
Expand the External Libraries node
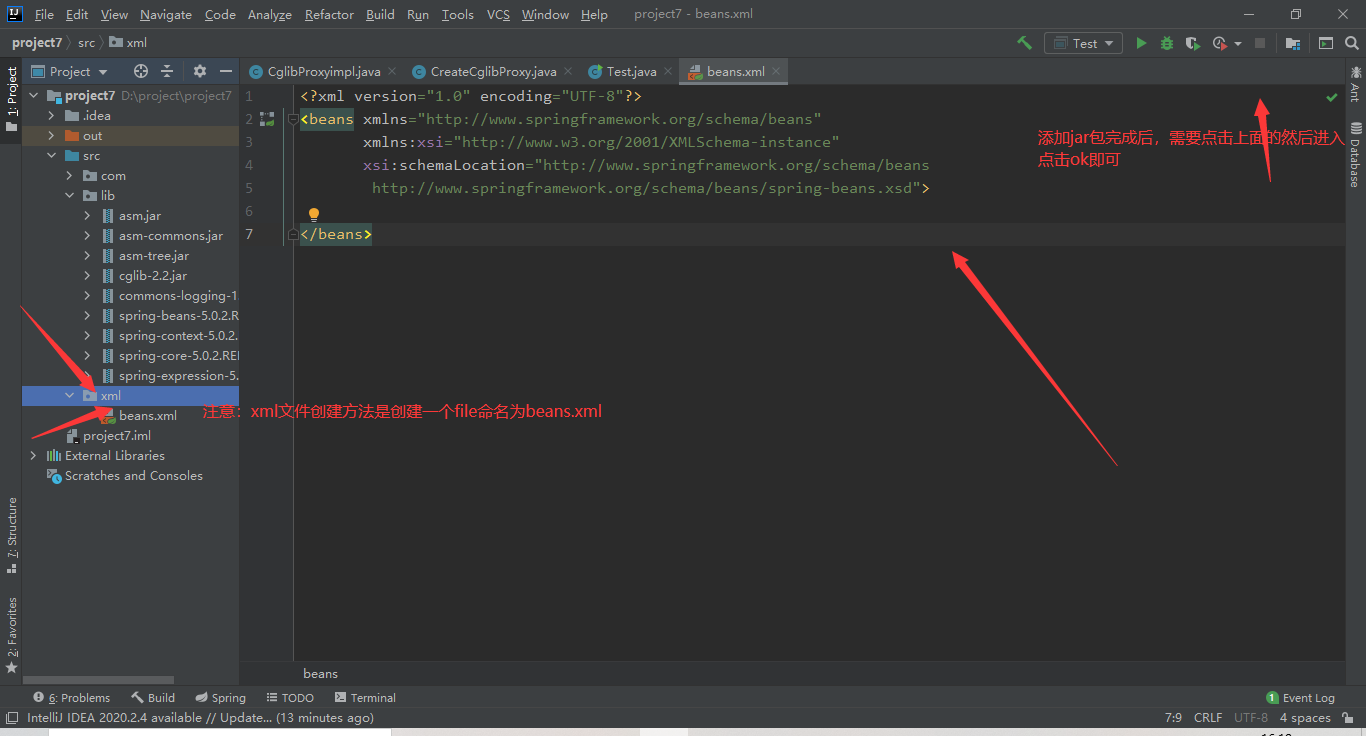[33, 455]
